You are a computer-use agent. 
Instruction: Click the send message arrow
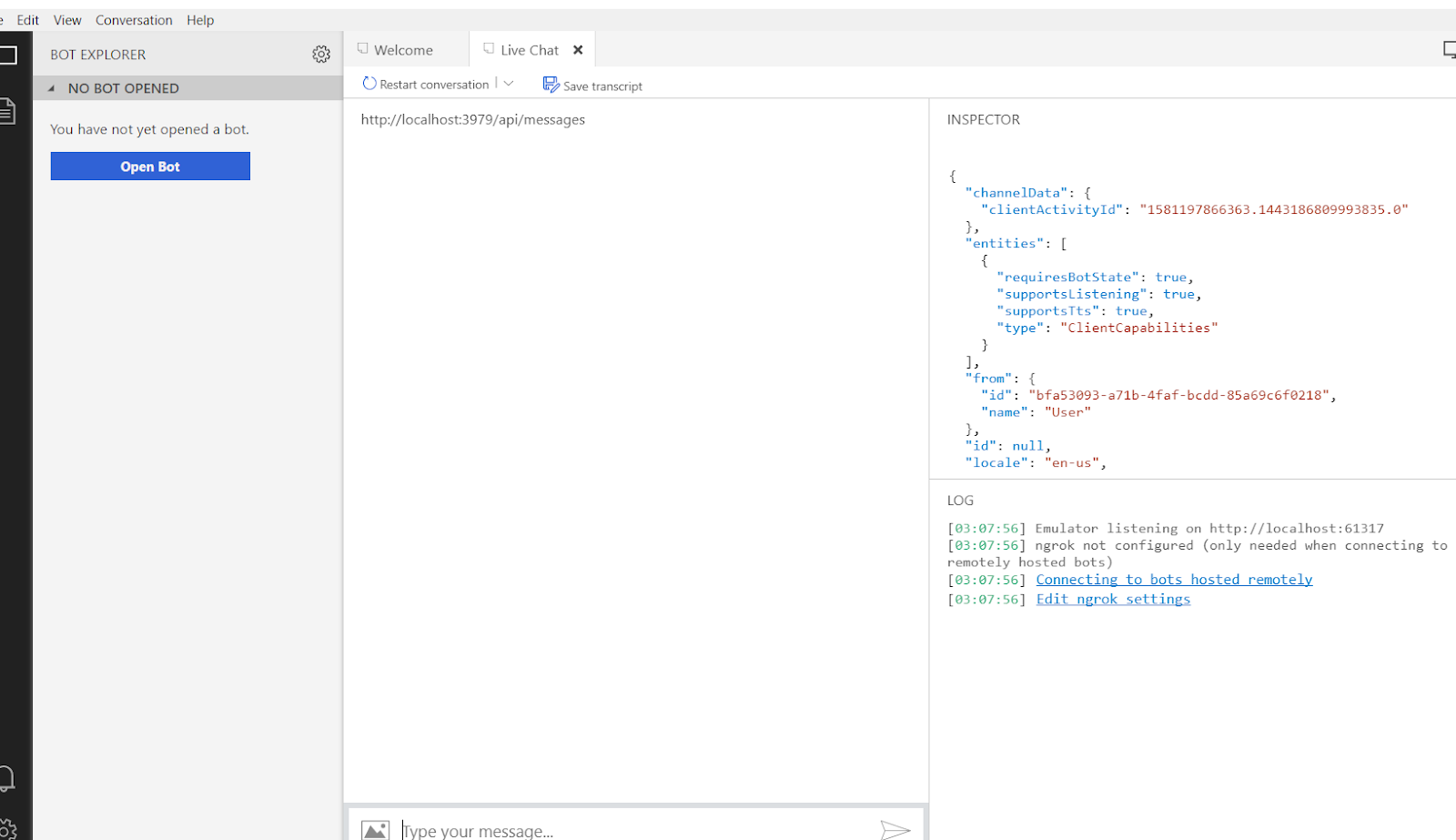point(895,829)
